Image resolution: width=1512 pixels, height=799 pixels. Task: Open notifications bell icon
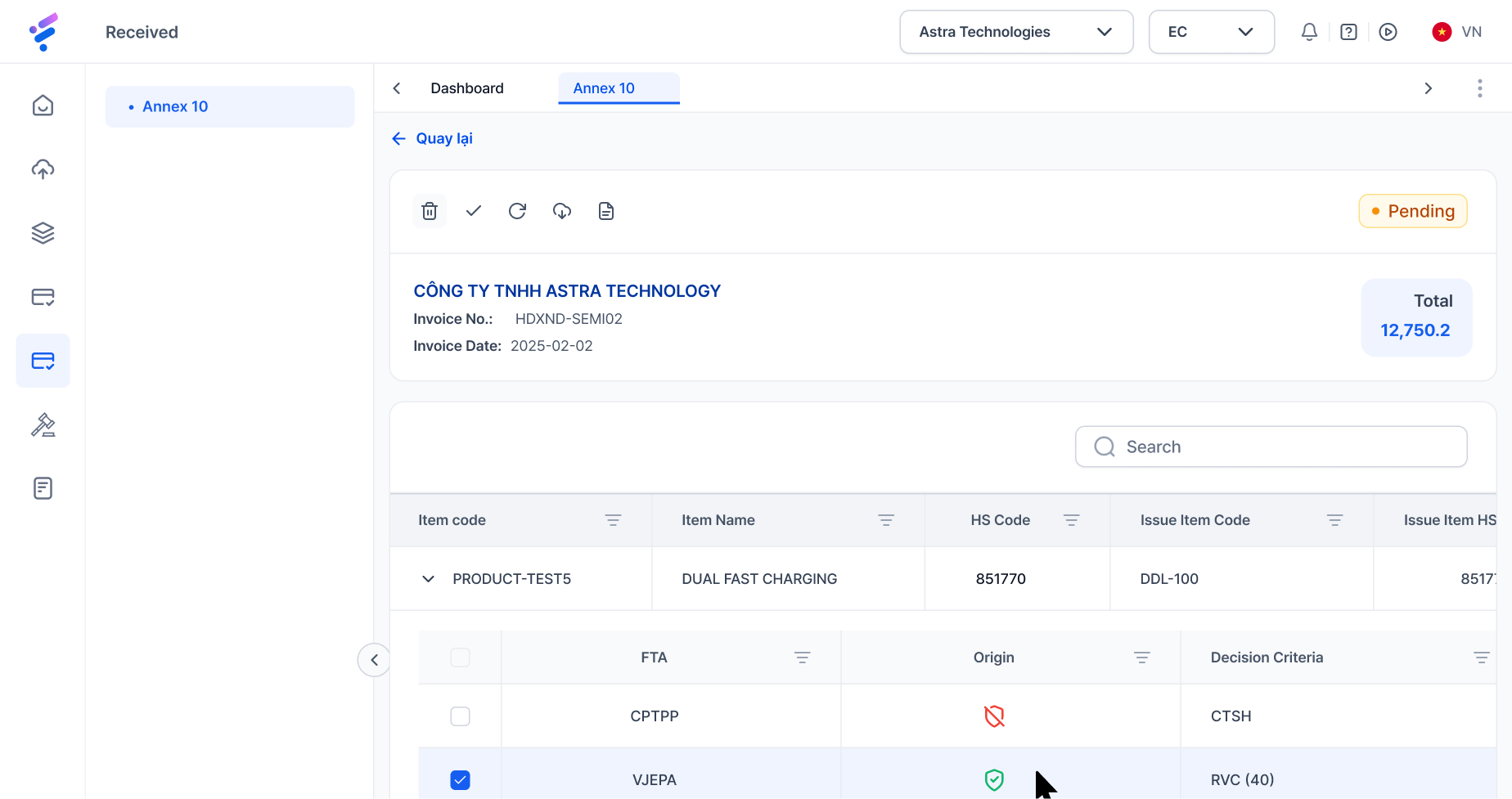pyautogui.click(x=1309, y=32)
